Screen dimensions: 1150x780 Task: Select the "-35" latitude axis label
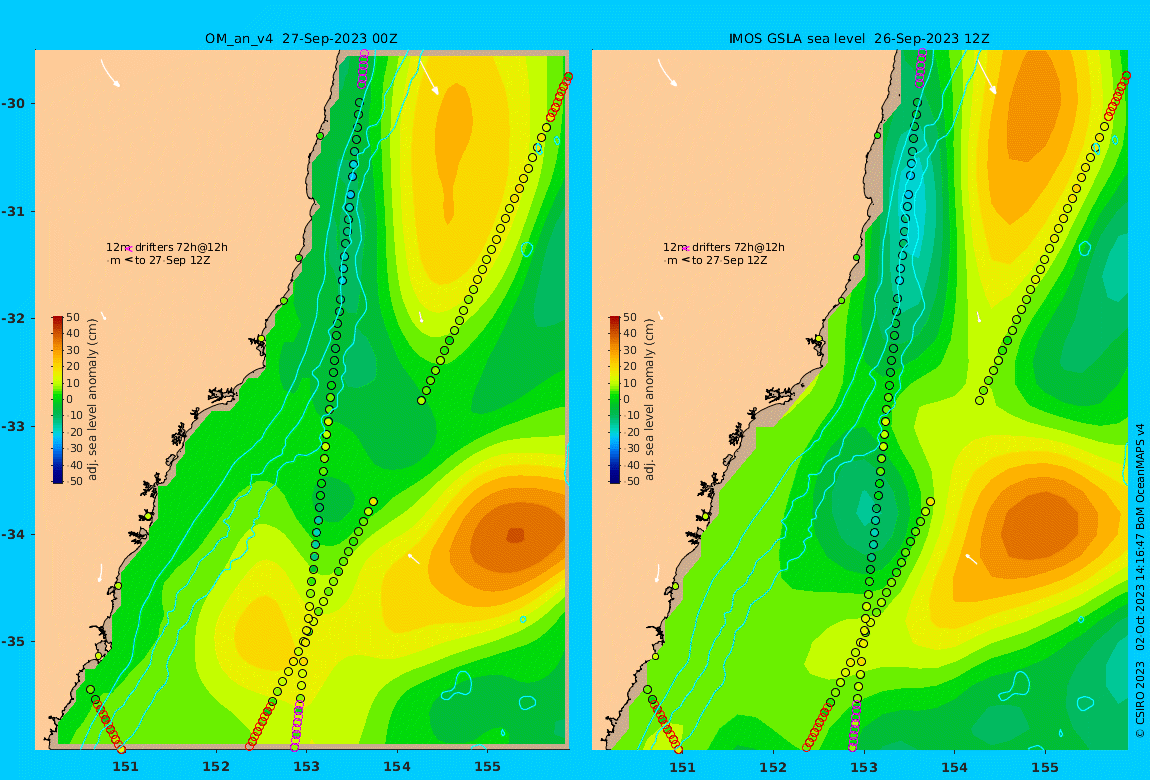pos(13,641)
